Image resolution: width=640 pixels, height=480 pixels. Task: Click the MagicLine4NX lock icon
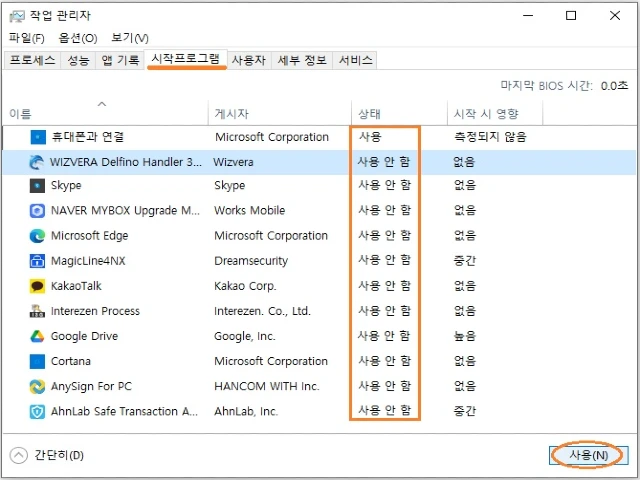(x=37, y=261)
